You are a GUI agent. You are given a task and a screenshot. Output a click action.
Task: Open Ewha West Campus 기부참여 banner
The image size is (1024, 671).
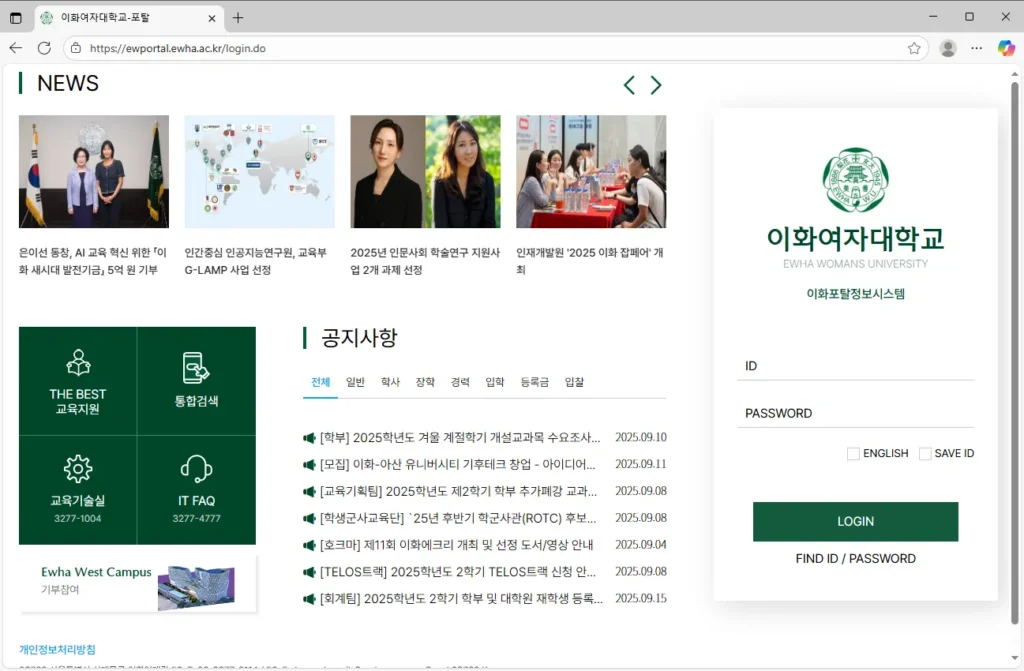pos(138,583)
